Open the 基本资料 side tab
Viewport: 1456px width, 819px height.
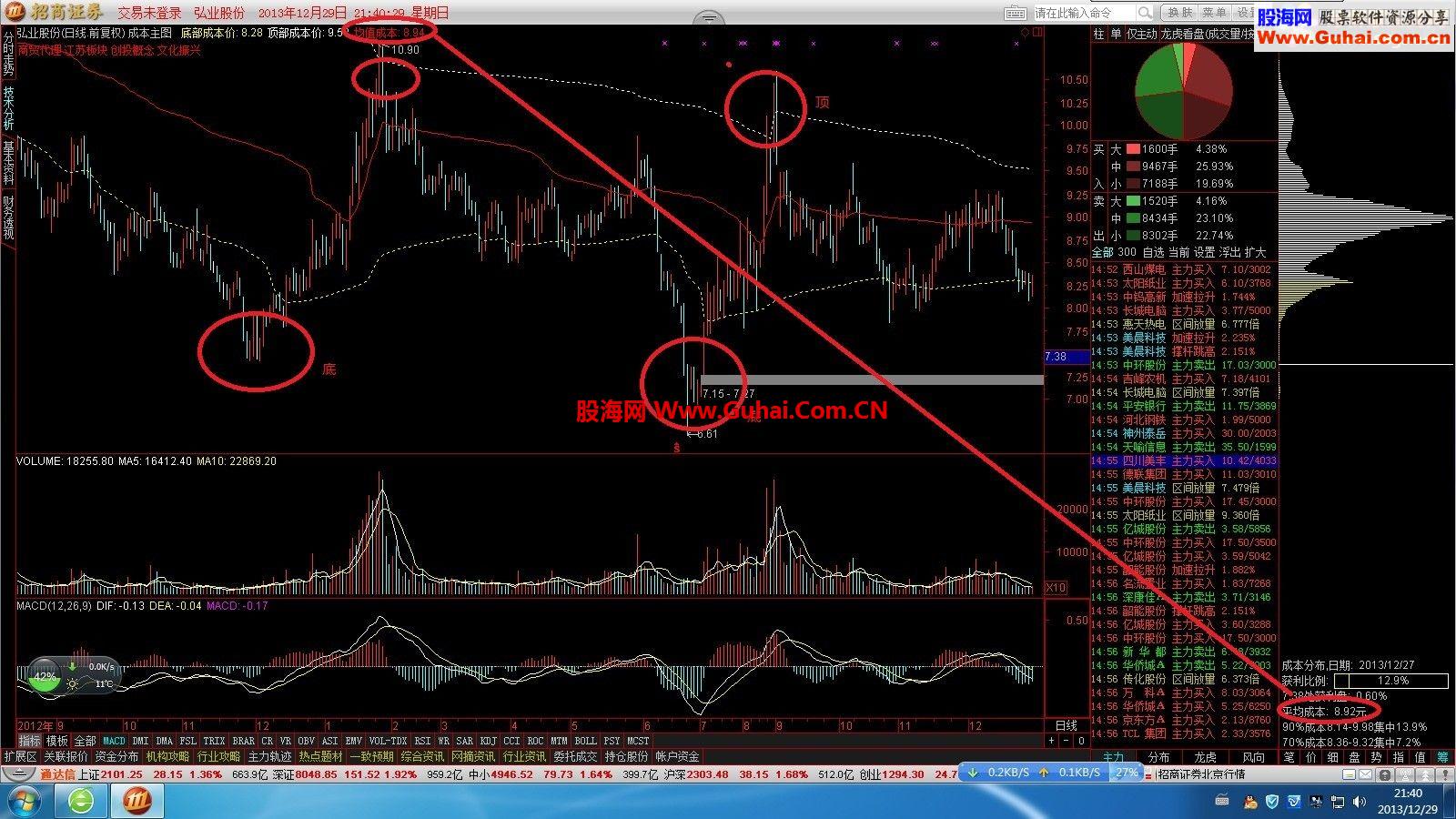tap(8, 164)
